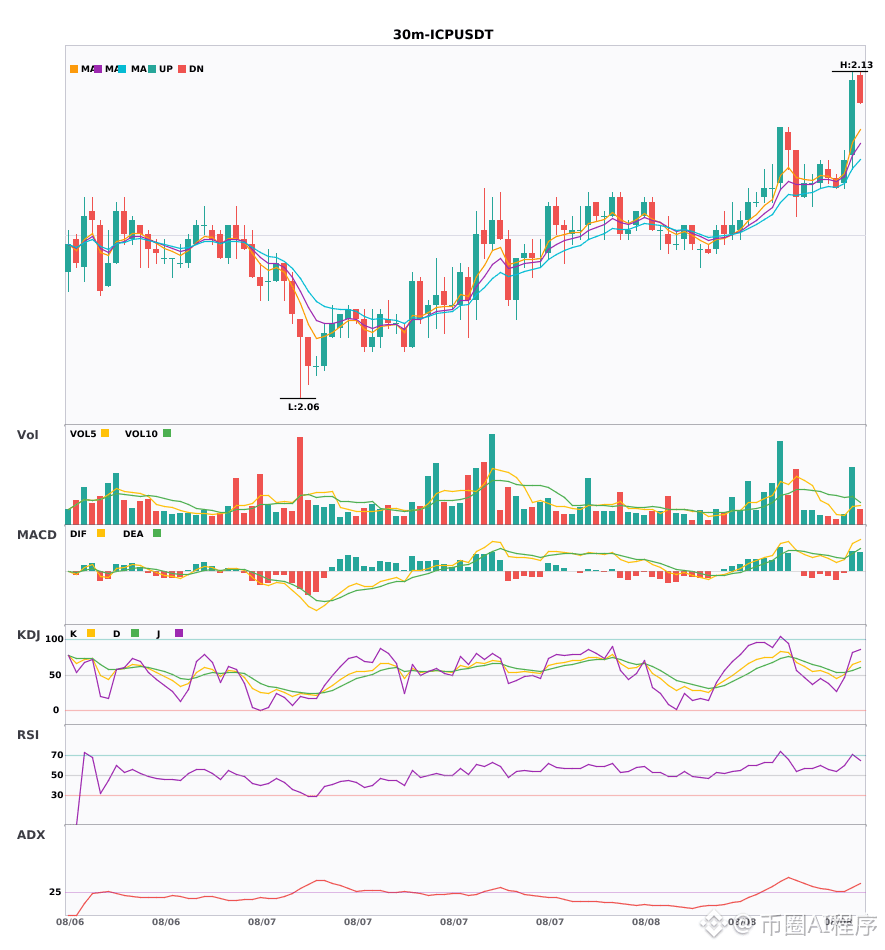
Task: Click the RSI panel label
Action: (28, 735)
